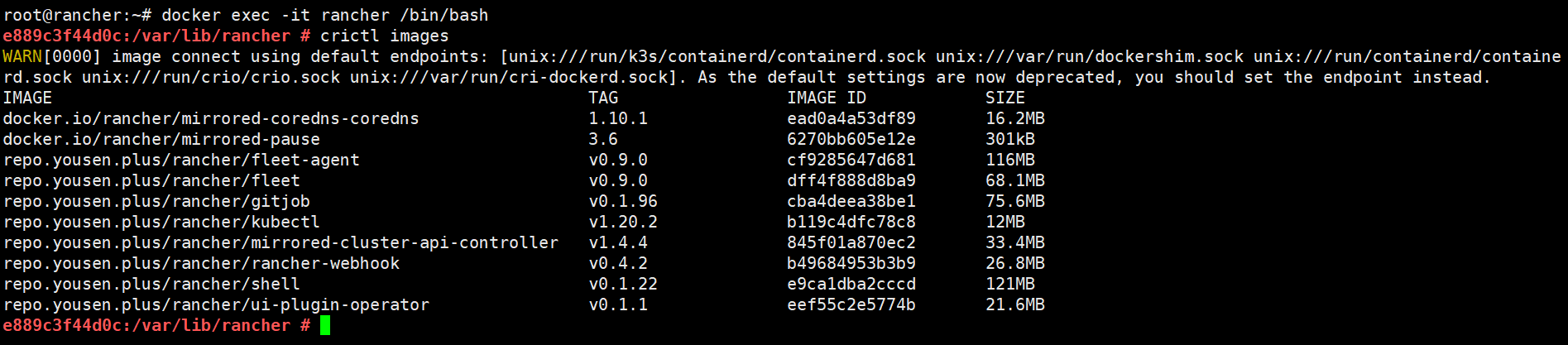
Task: Click the docker exec command line
Action: tap(246, 15)
